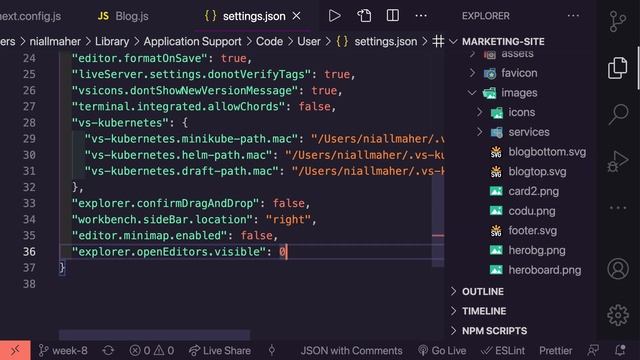
Task: Place cursor on "workbench.sideBar.location" key
Action: (x=162, y=219)
